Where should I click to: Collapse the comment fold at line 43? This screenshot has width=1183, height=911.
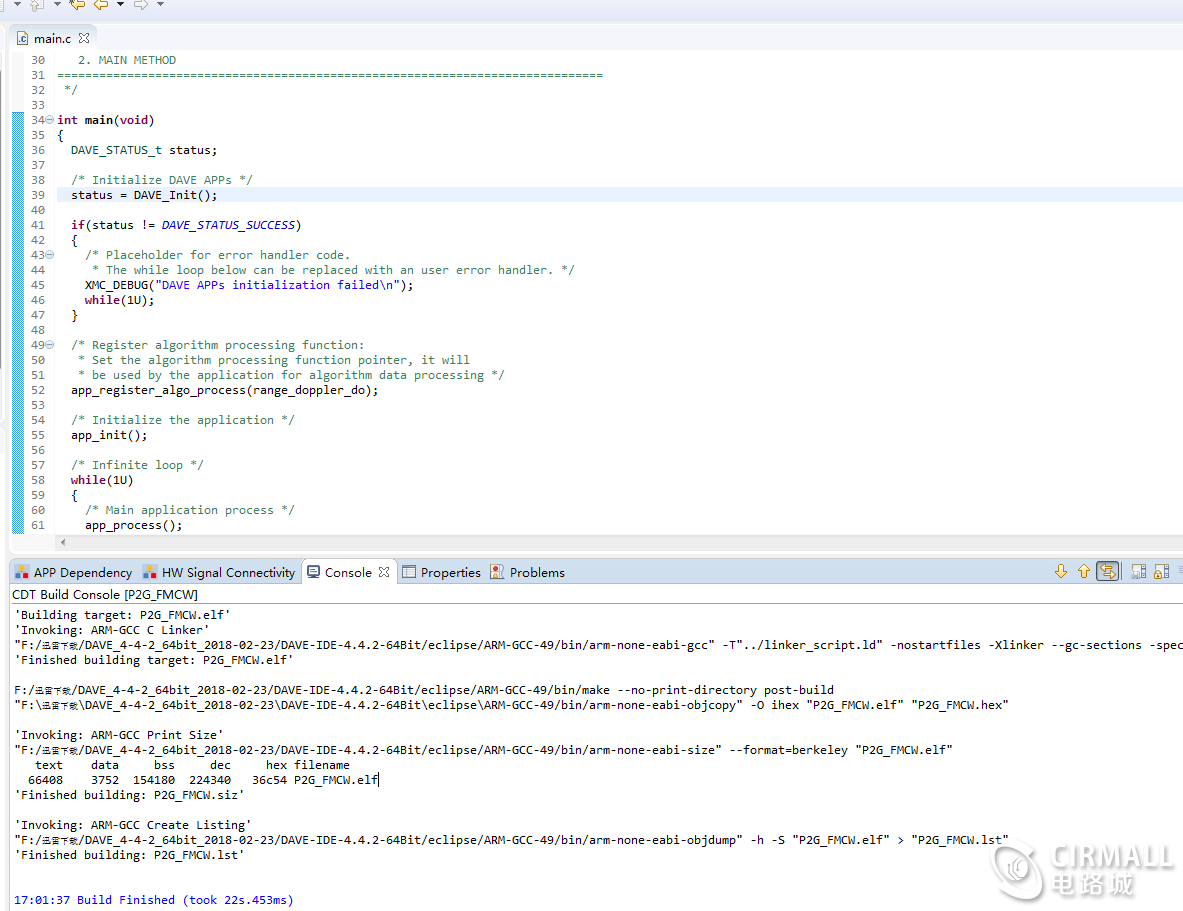50,255
